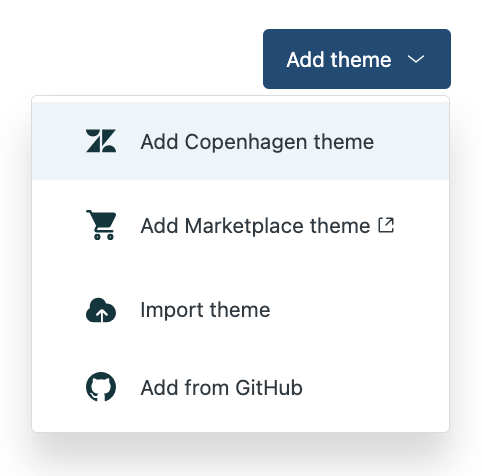Click the Add theme button
482x476 pixels.
tap(357, 59)
